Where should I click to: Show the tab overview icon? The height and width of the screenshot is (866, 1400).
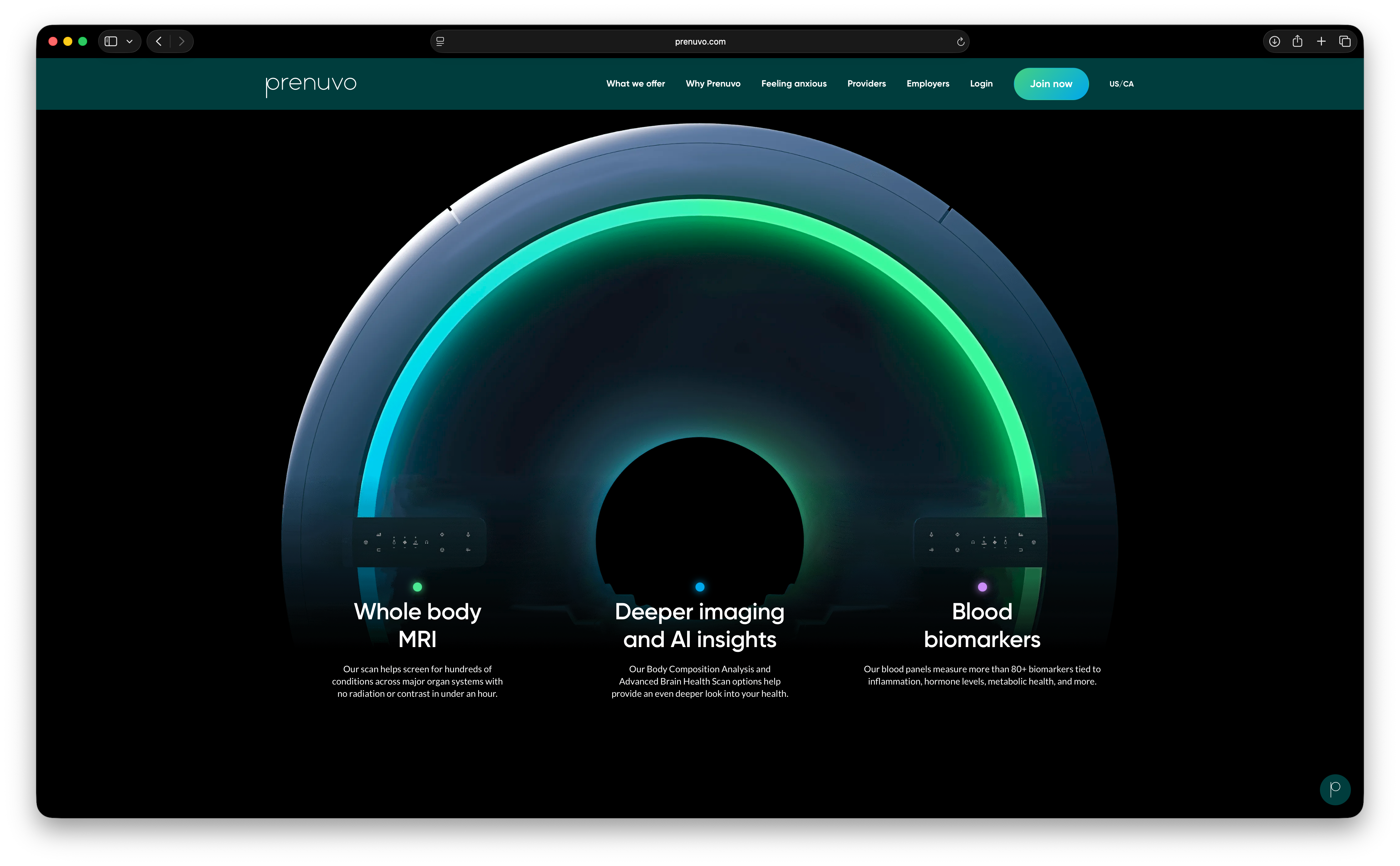(1344, 41)
